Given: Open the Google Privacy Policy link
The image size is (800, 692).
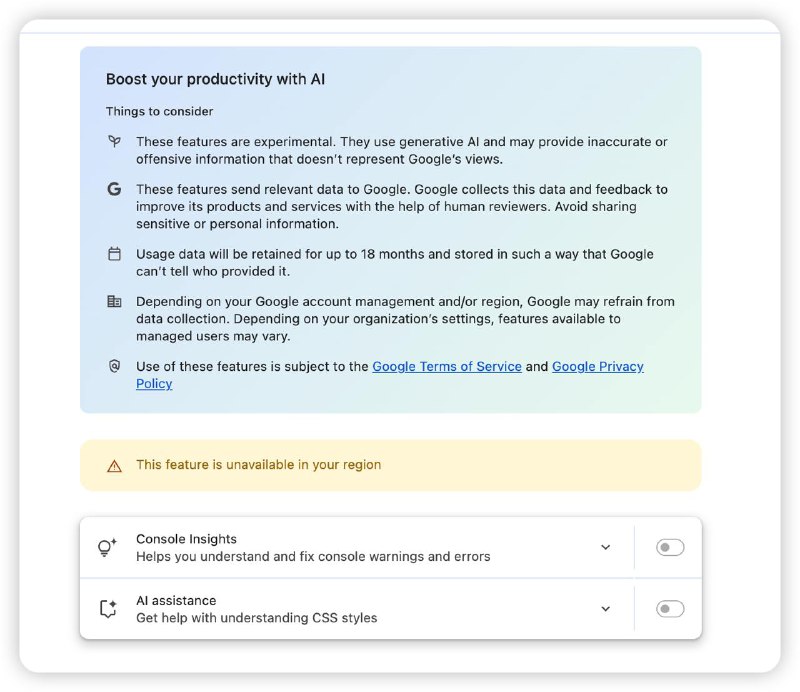Looking at the screenshot, I should (390, 375).
